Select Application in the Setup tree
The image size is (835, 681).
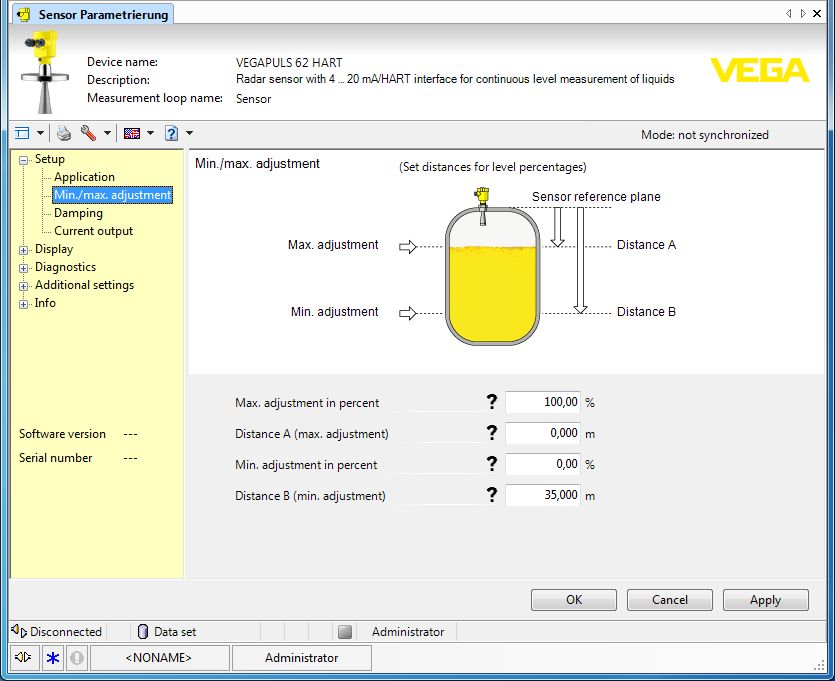coord(84,177)
